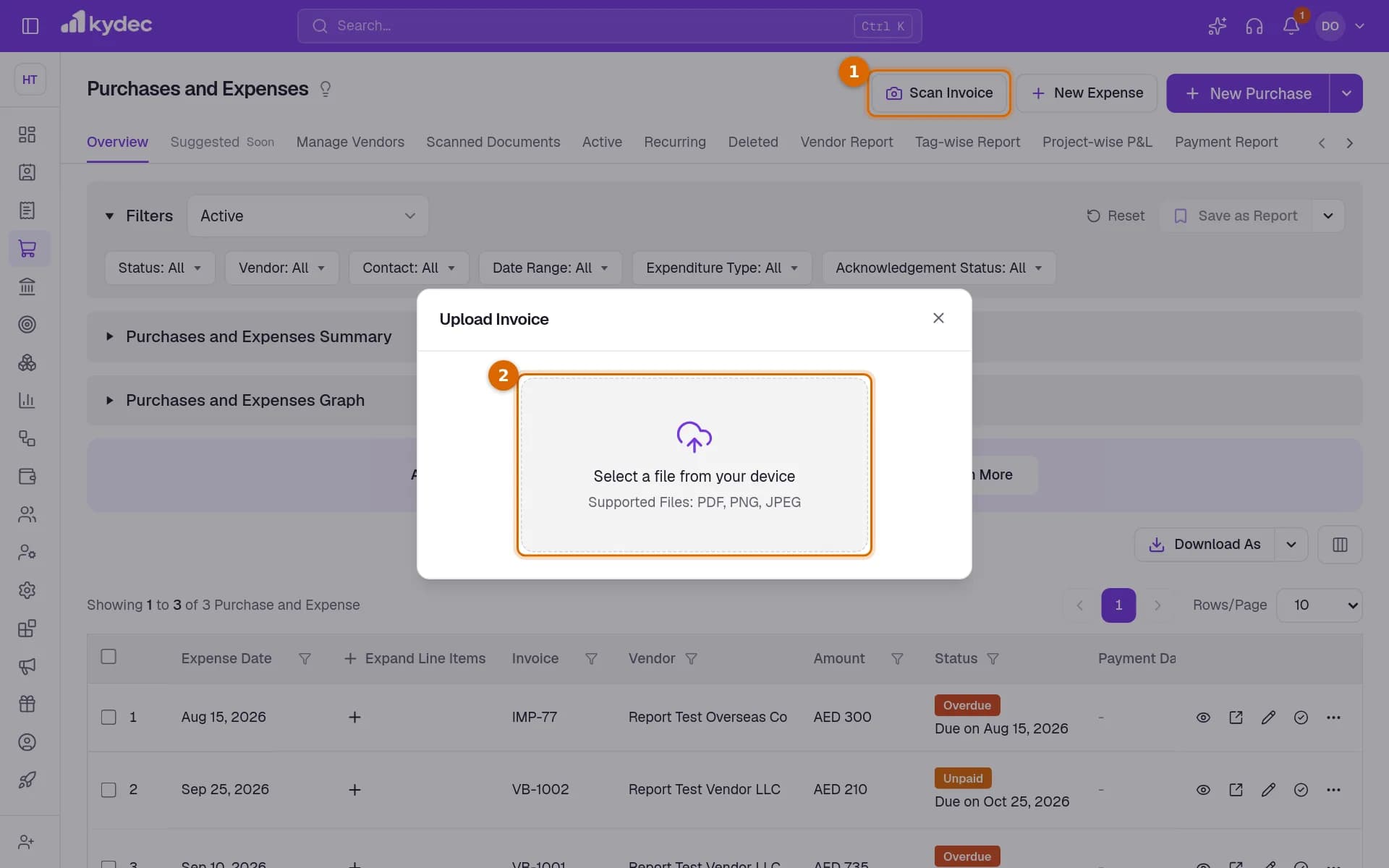Open the Rows/Page 10 dropdown

(x=1320, y=605)
